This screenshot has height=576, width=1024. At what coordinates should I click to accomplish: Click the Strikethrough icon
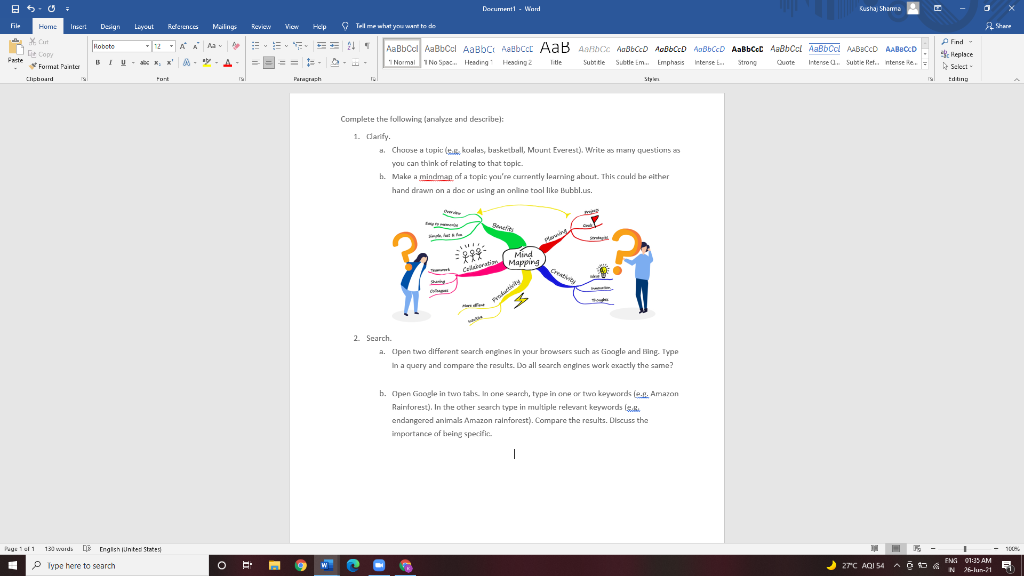click(145, 62)
